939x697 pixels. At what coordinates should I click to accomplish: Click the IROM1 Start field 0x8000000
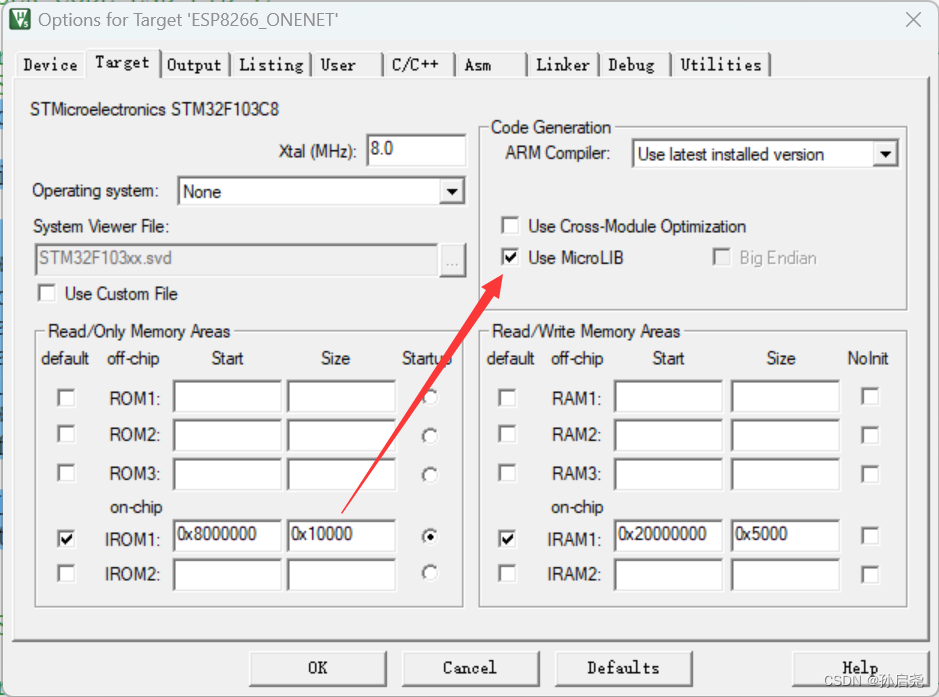[227, 535]
